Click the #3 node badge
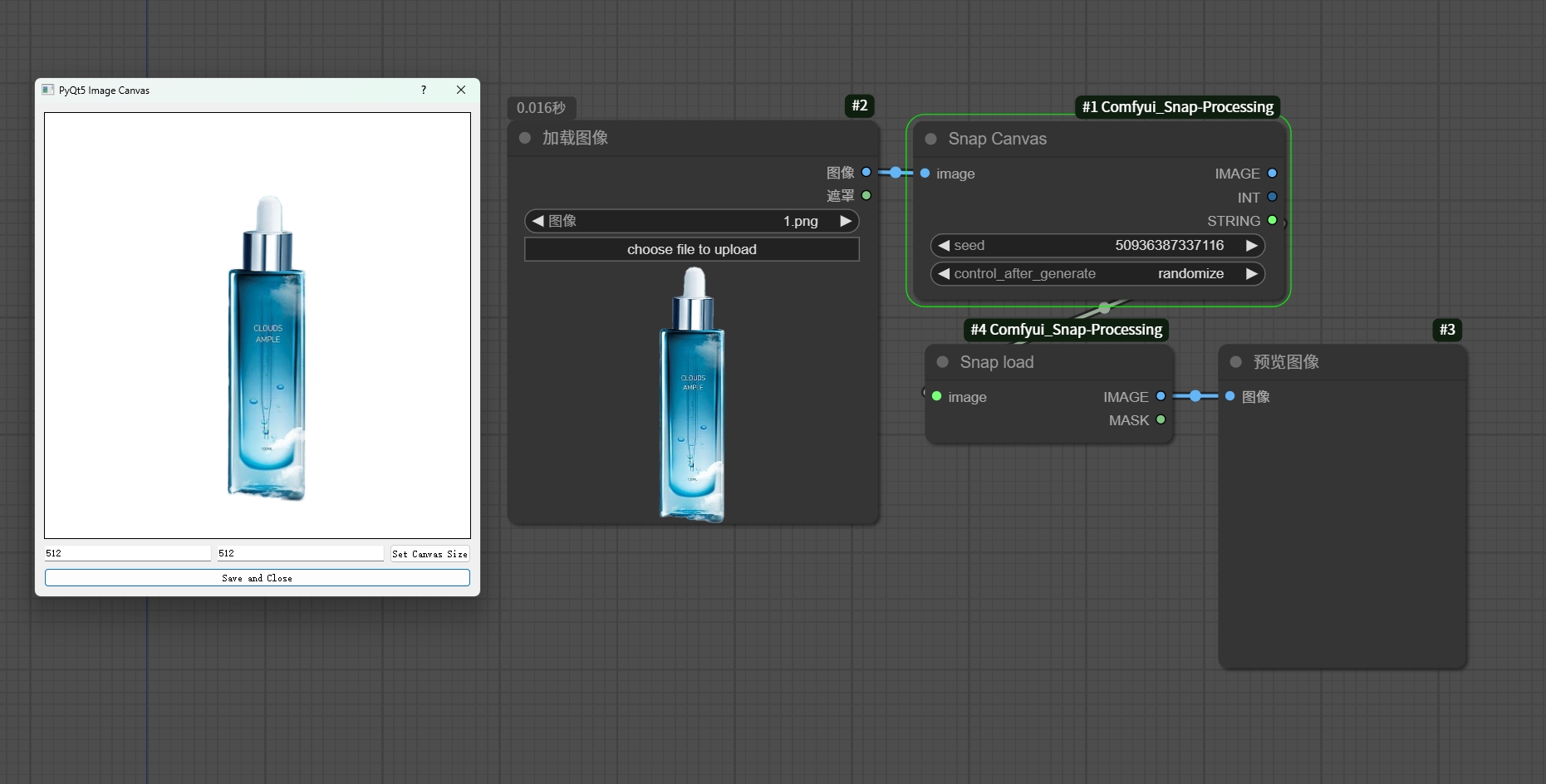1546x784 pixels. [x=1447, y=330]
